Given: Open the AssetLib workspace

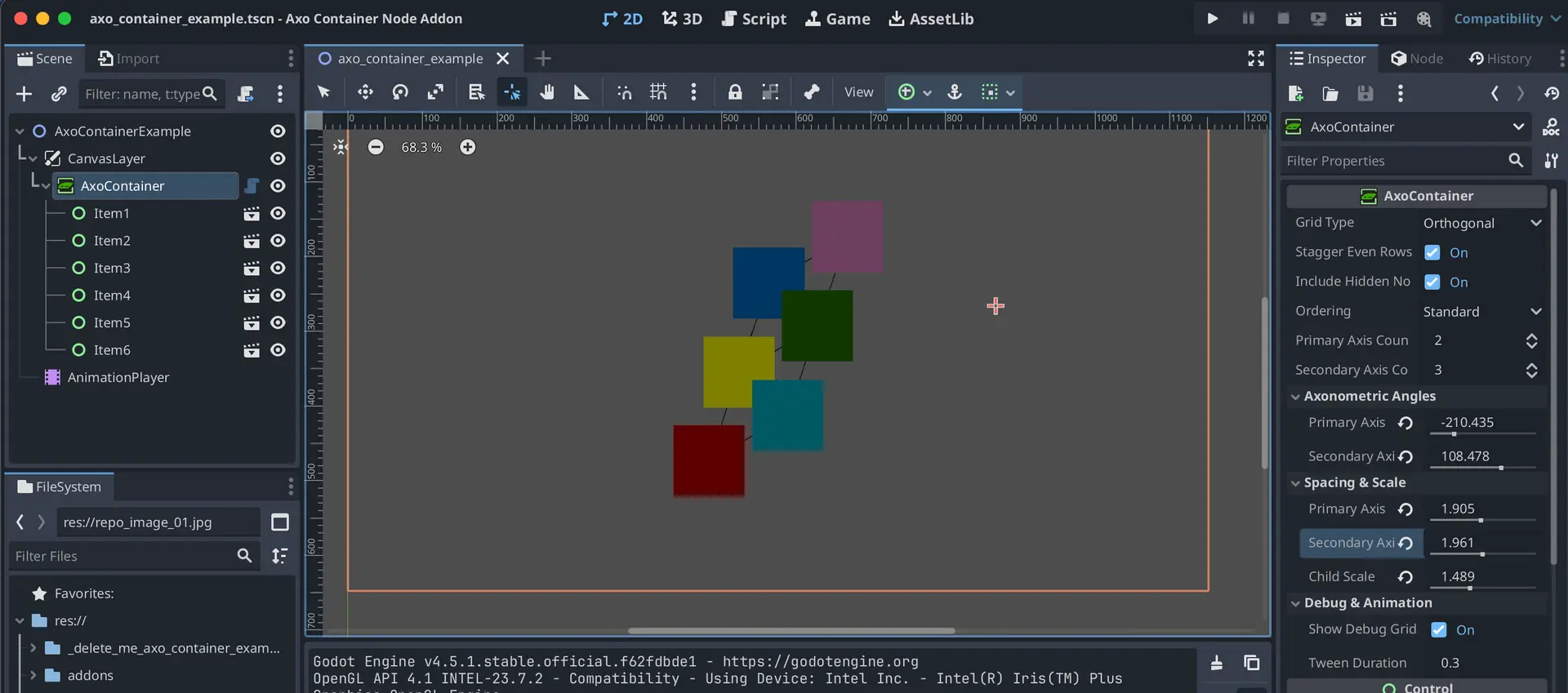Looking at the screenshot, I should [x=931, y=19].
